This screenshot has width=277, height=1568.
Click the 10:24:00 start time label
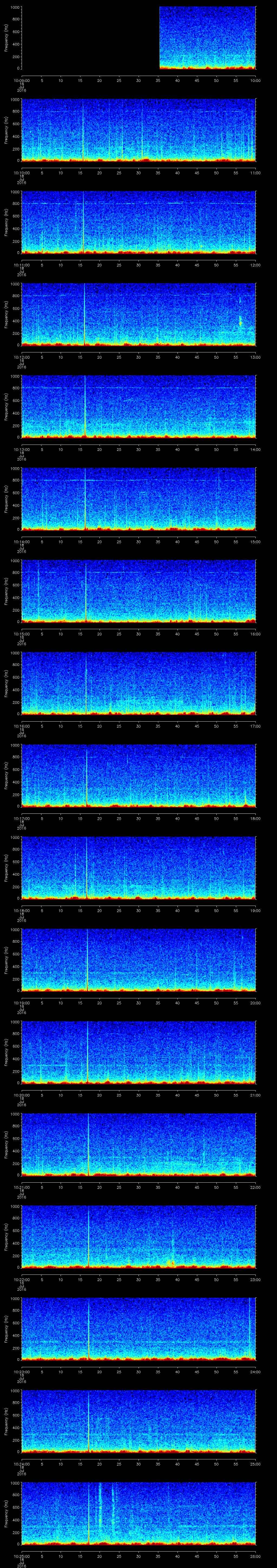point(21,1464)
